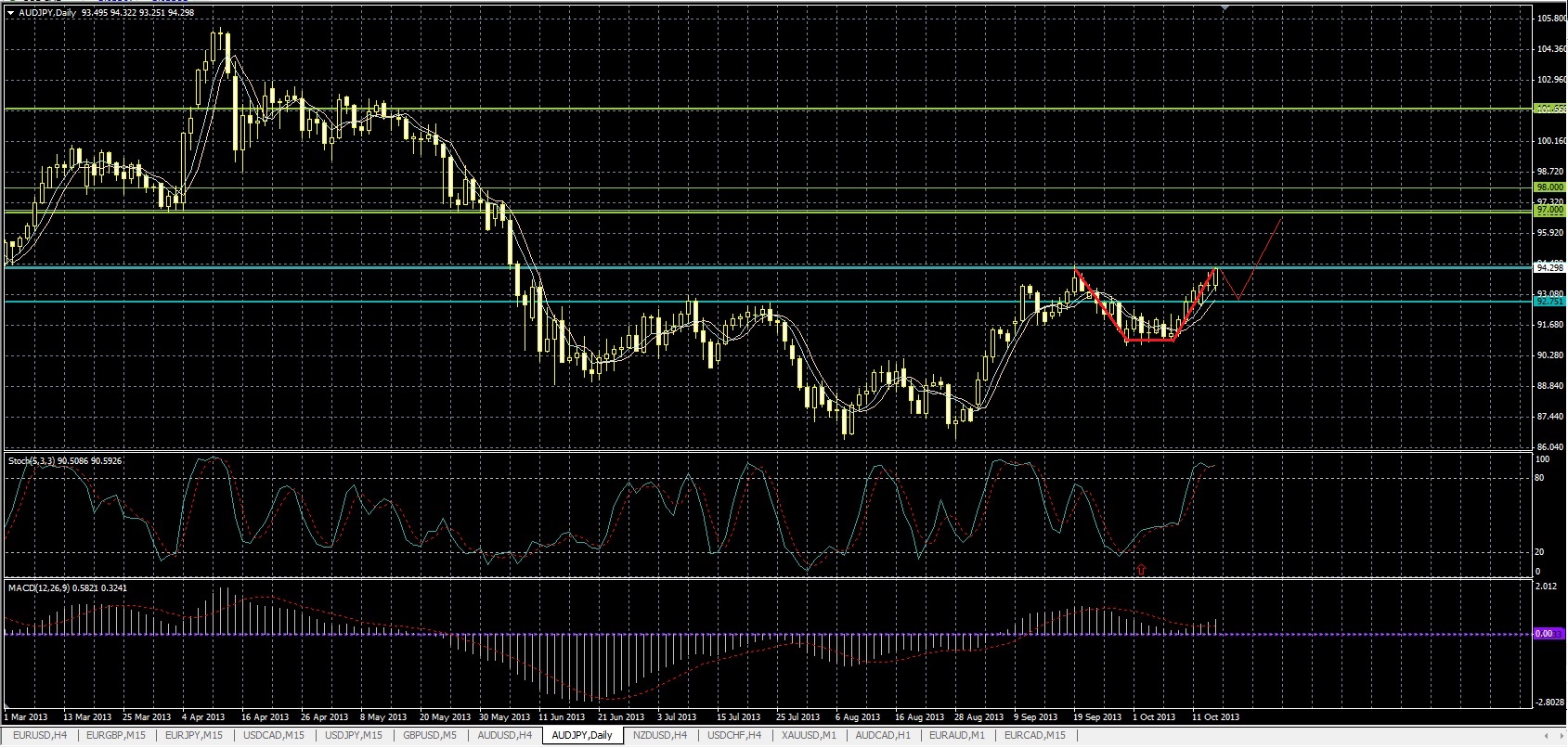The image size is (1568, 748).
Task: Open the one-click trading arrow beside AUDJPY,Daily
Action: click(10, 13)
